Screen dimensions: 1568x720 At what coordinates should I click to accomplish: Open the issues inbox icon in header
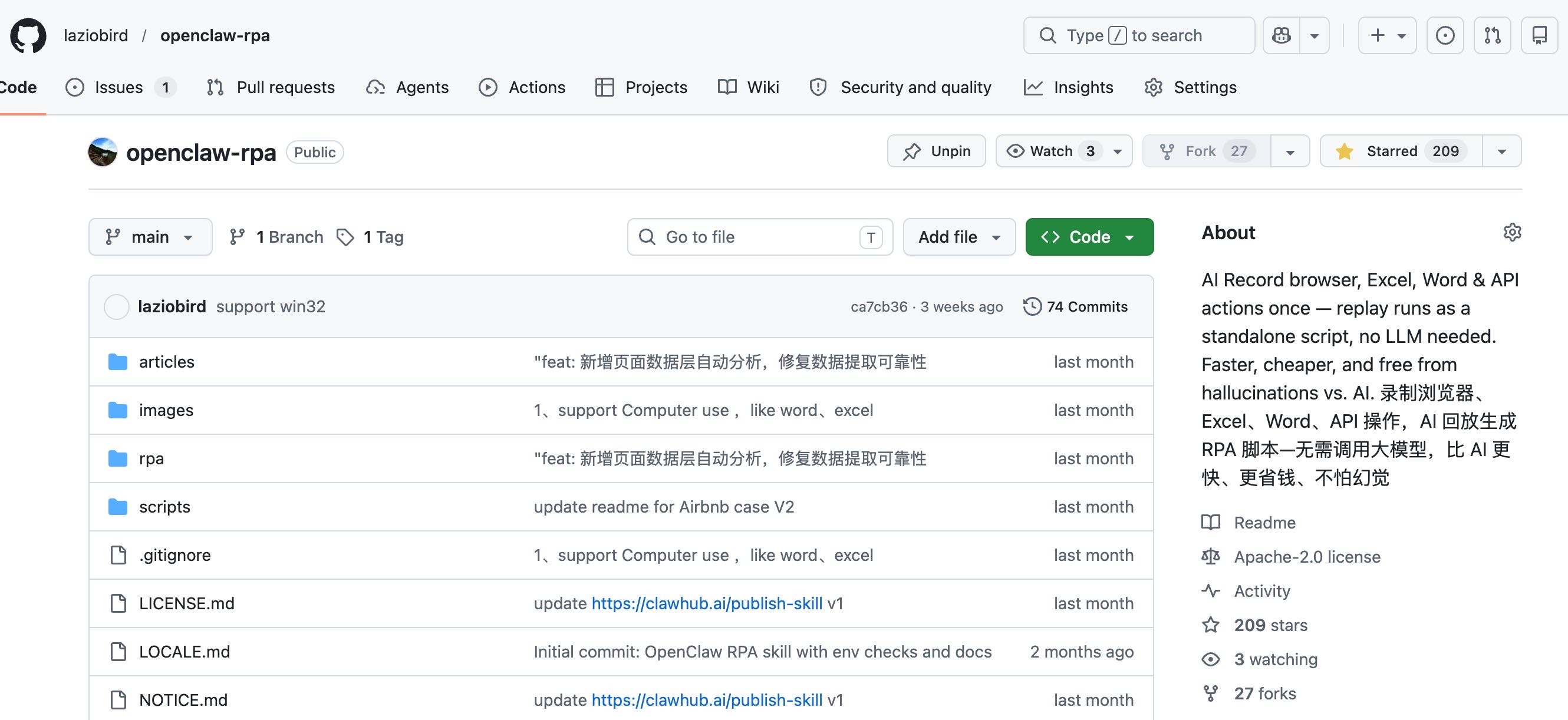1445,35
